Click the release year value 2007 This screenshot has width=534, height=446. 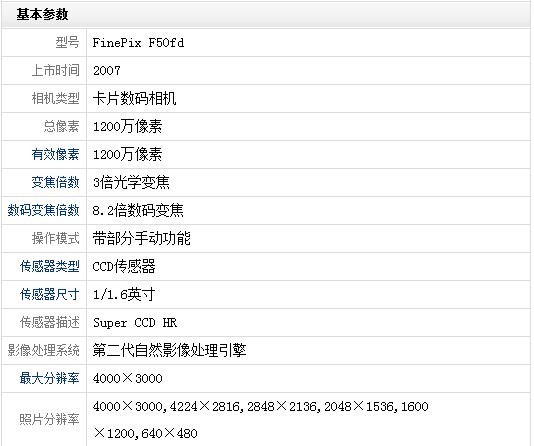tap(107, 71)
